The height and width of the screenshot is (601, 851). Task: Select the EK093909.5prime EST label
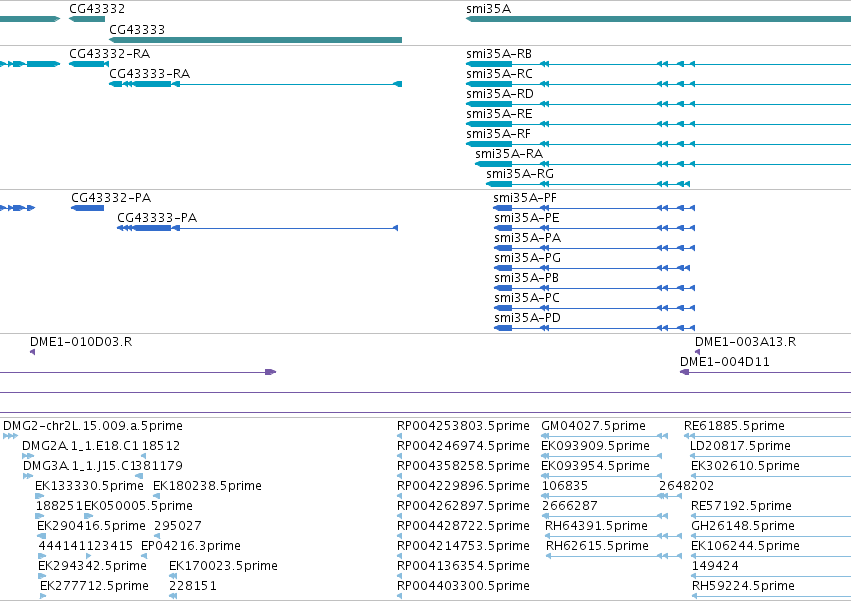coord(595,446)
